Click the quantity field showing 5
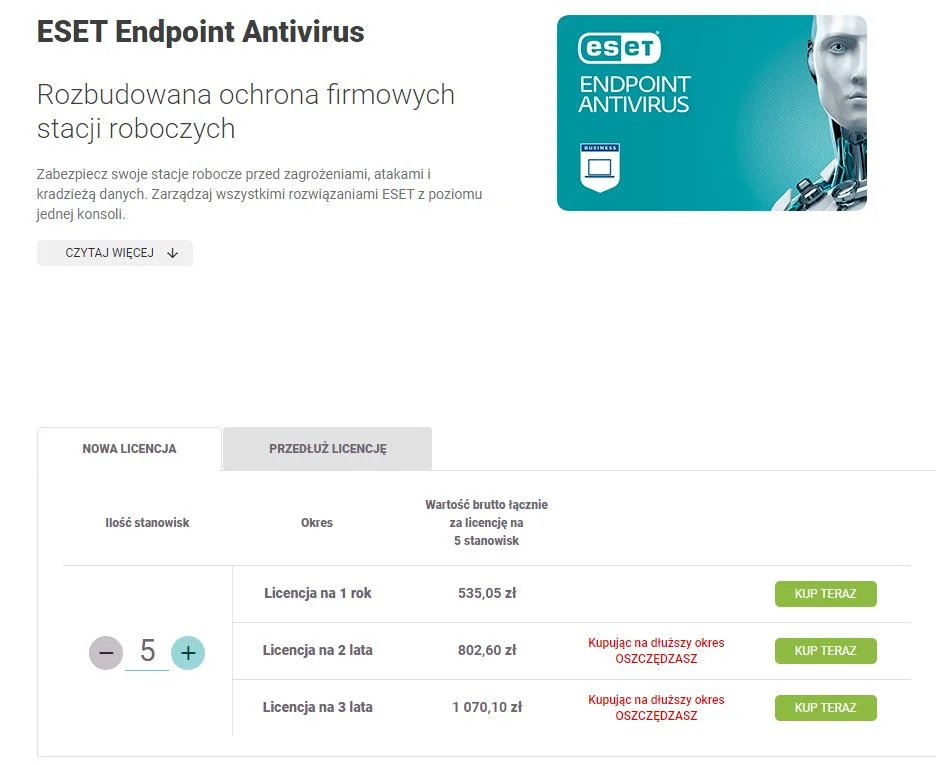 (147, 652)
